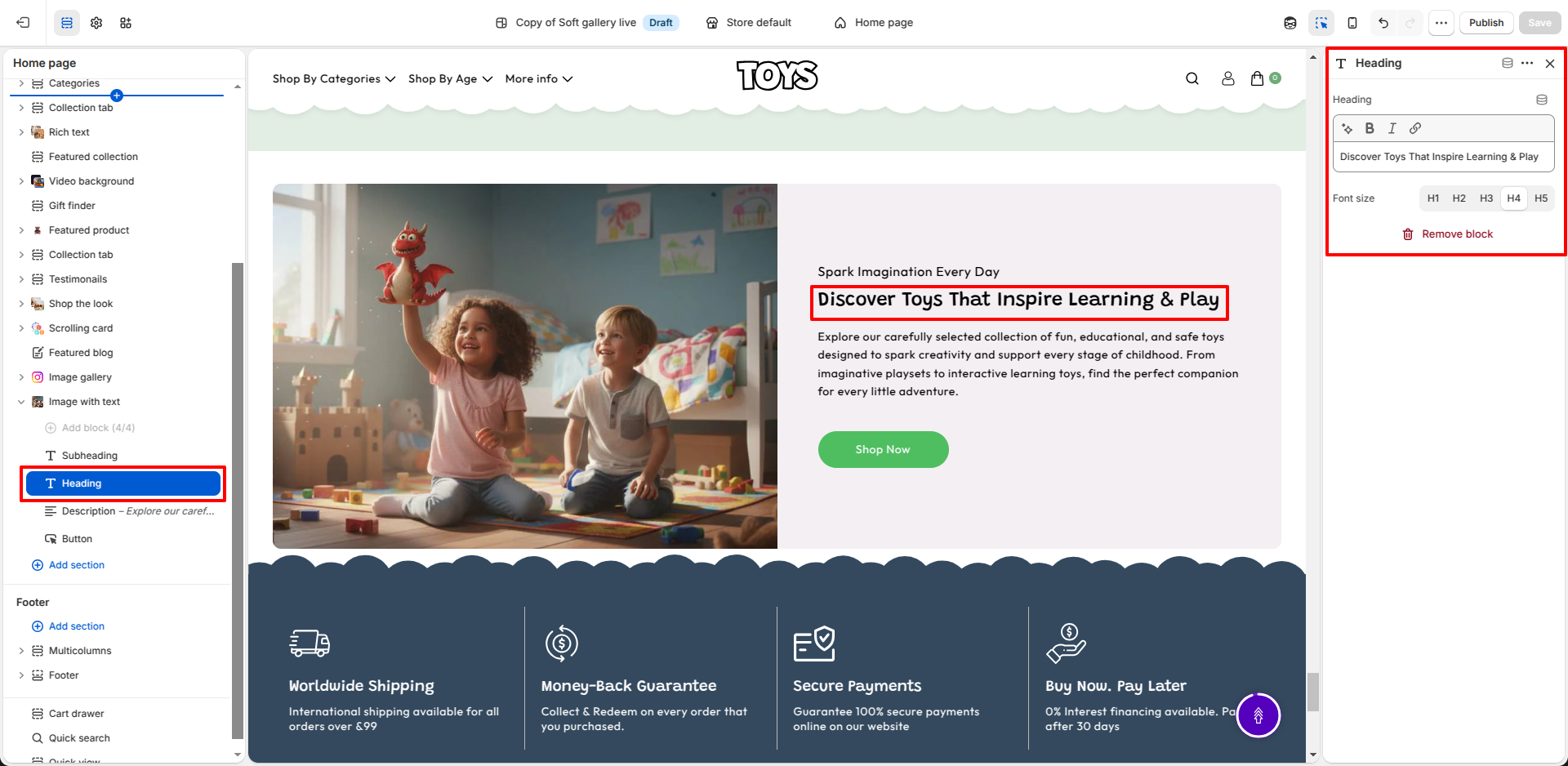
Task: Switch to mobile preview icon
Action: tap(1352, 23)
